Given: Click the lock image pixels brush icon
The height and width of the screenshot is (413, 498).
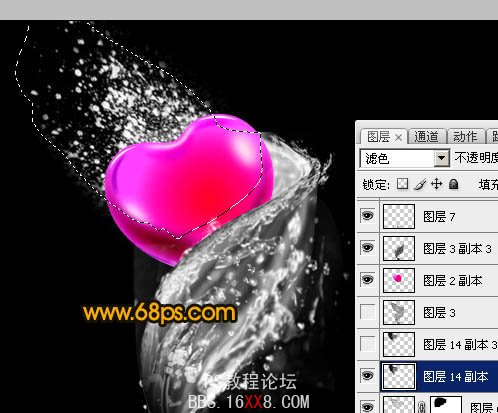Looking at the screenshot, I should 420,184.
